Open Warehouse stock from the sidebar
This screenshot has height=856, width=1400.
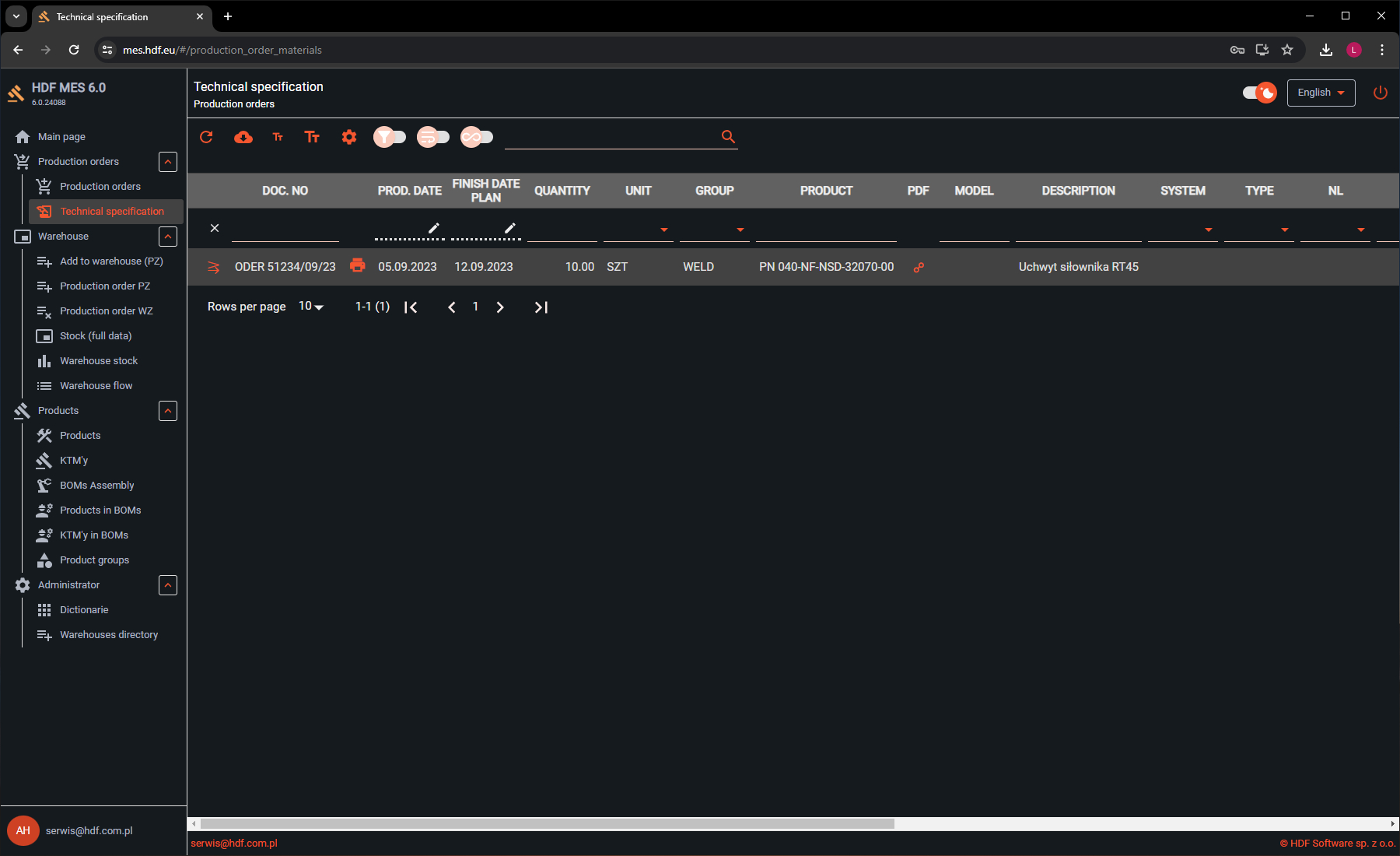coord(99,361)
